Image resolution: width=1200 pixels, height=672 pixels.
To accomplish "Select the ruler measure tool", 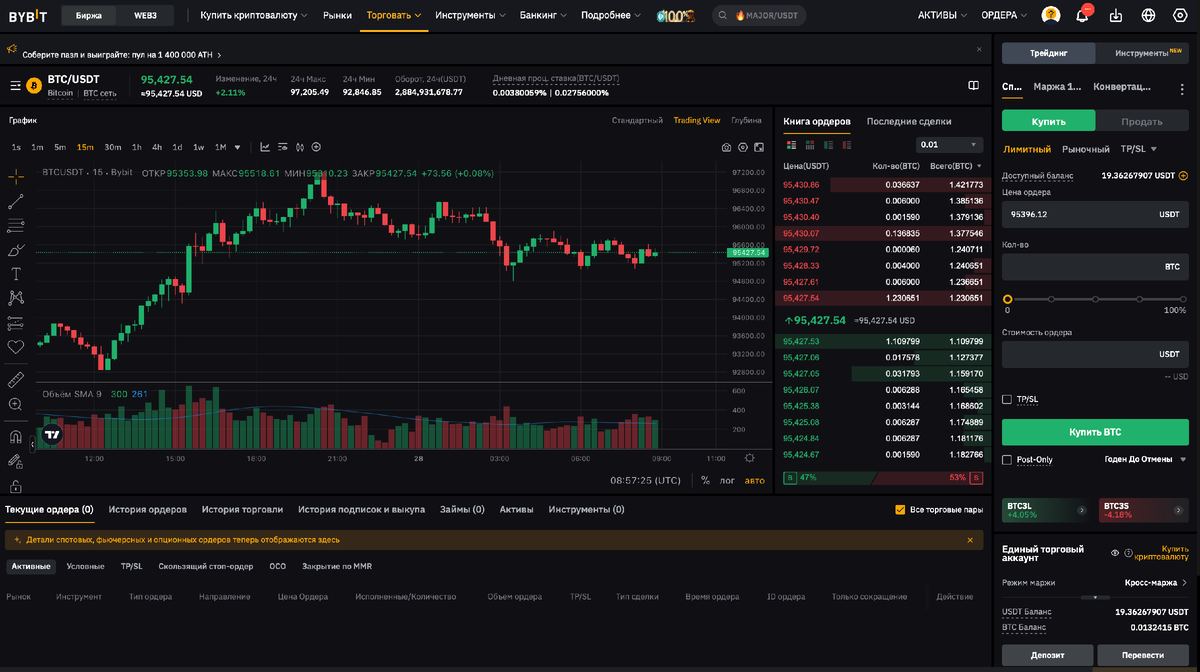I will pos(16,380).
